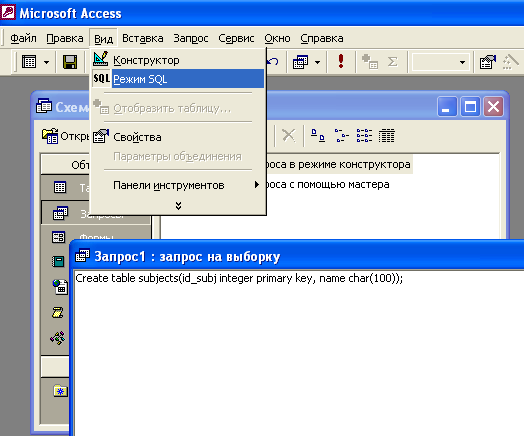The width and height of the screenshot is (524, 436).
Task: Choose Конструктор from the Вид menu
Action: (x=178, y=60)
